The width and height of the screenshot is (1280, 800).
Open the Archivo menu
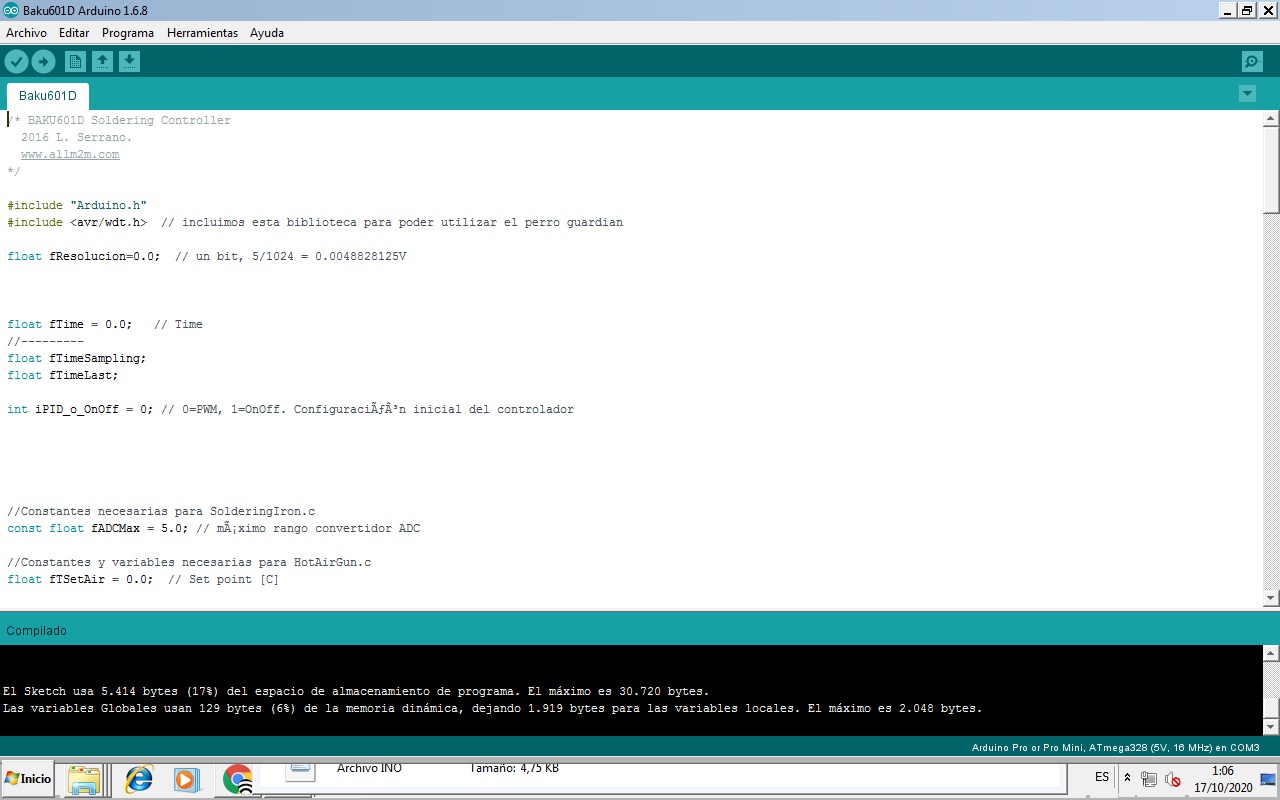[26, 33]
